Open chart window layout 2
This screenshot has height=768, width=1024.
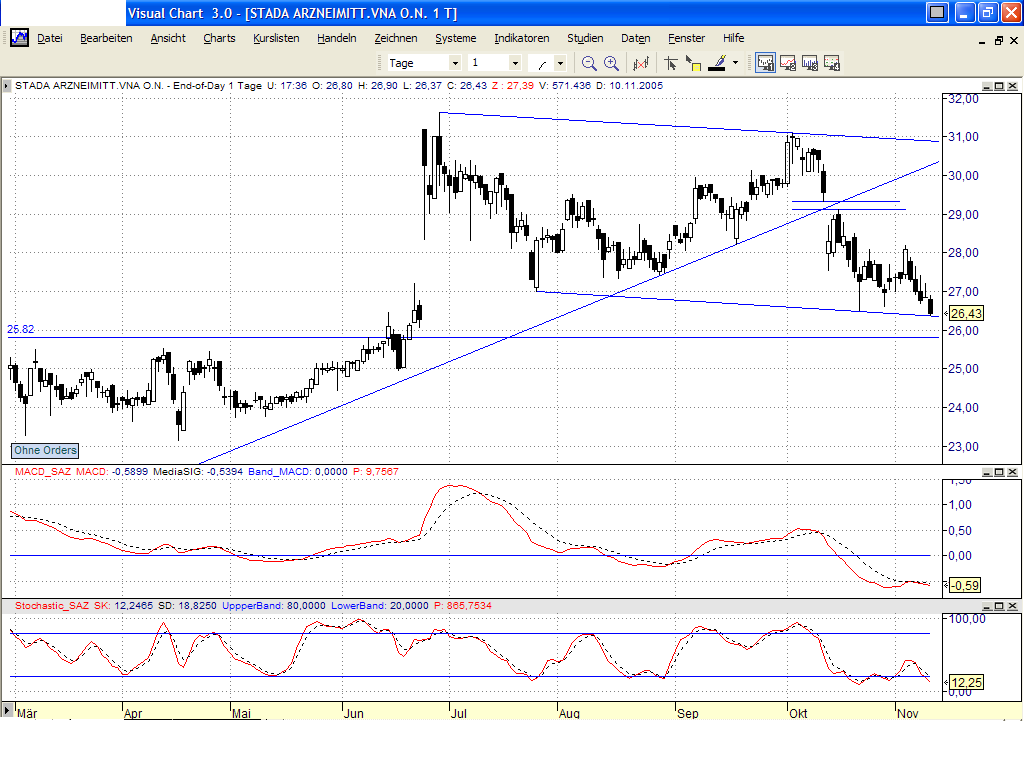click(788, 62)
